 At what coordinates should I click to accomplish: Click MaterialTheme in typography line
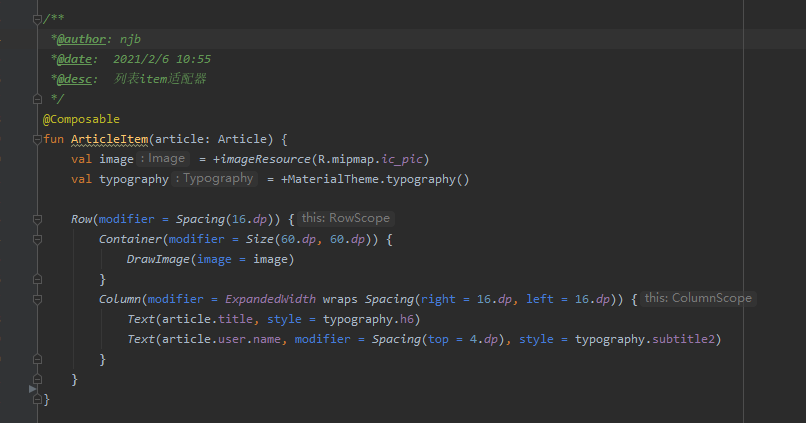click(x=335, y=179)
